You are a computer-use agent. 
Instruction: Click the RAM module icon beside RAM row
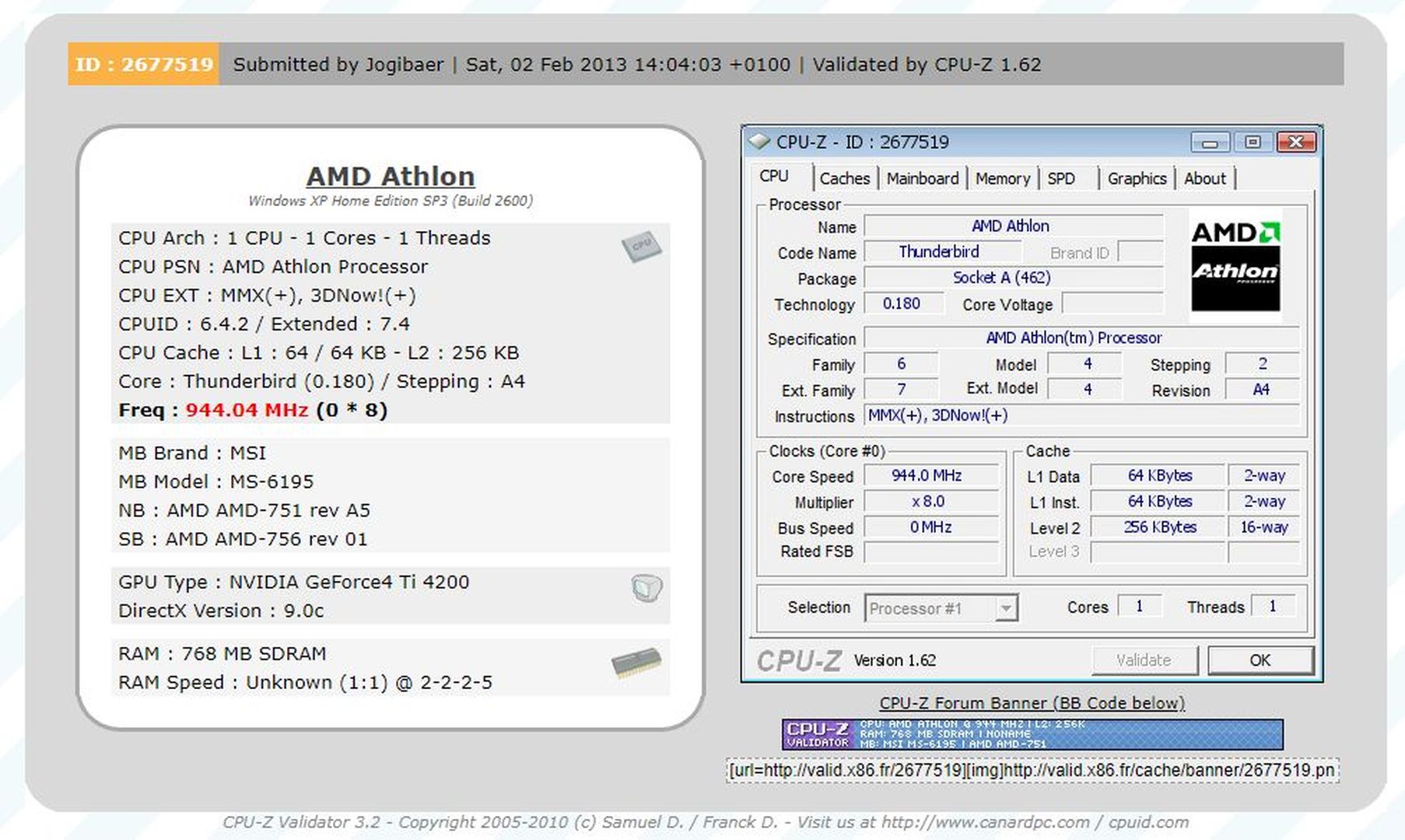coord(636,663)
